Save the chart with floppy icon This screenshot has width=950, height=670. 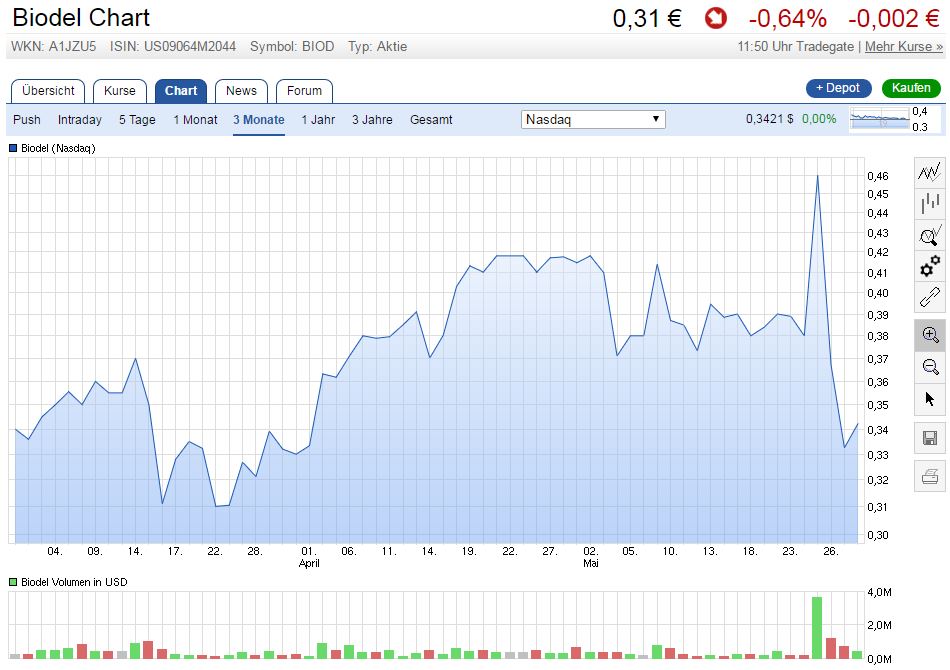929,437
